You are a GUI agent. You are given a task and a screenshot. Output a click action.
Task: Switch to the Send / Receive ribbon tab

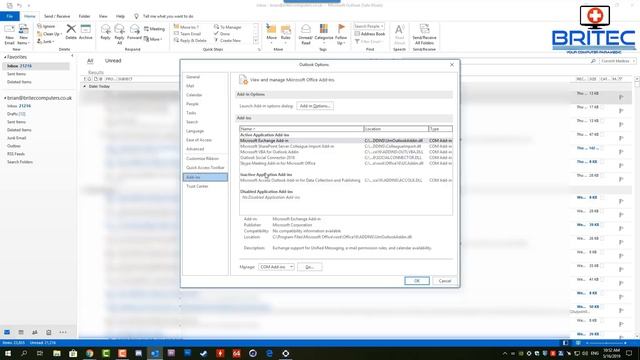pos(57,16)
